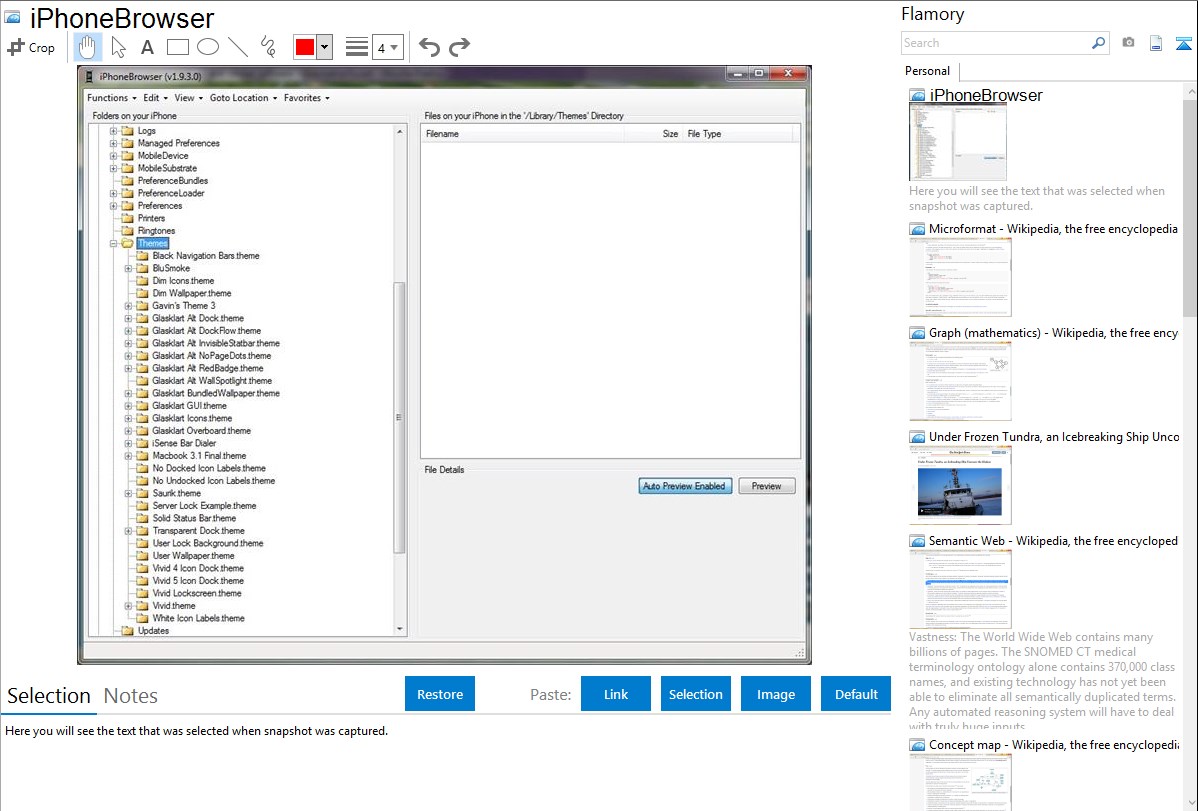Open the Goto Location menu

[243, 98]
